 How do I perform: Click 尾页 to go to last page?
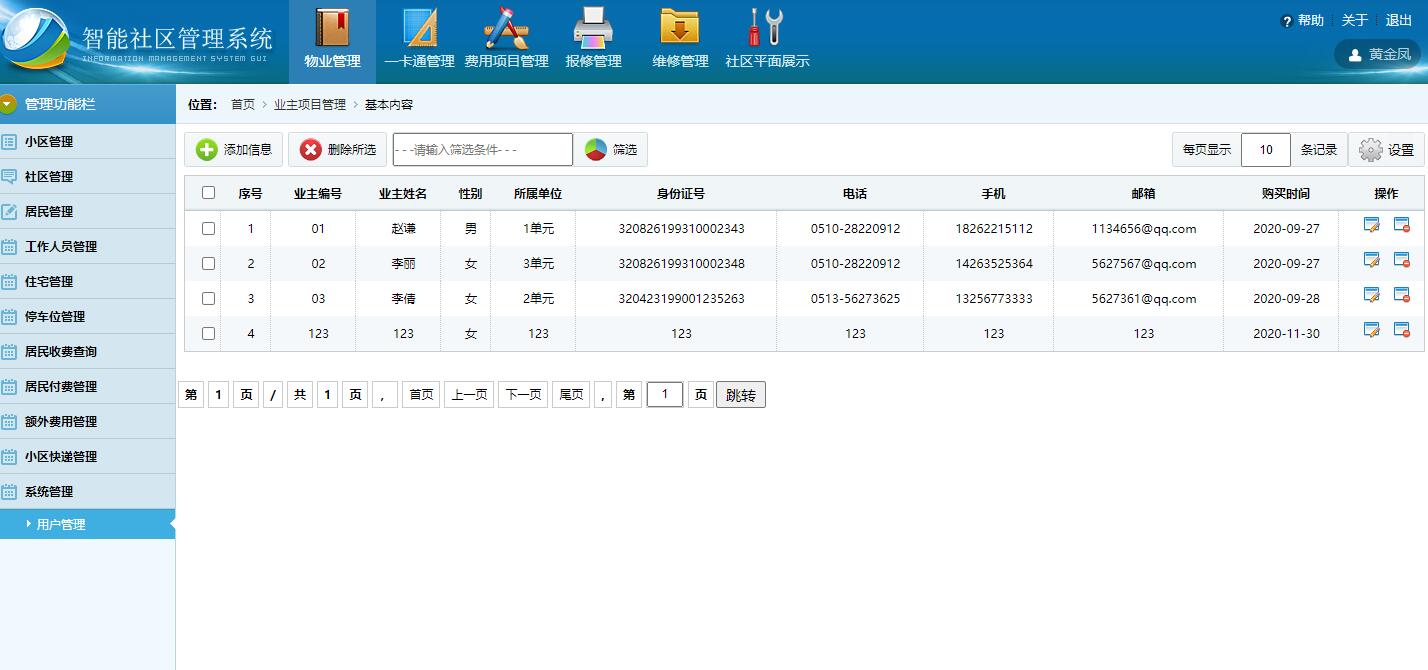[x=571, y=394]
